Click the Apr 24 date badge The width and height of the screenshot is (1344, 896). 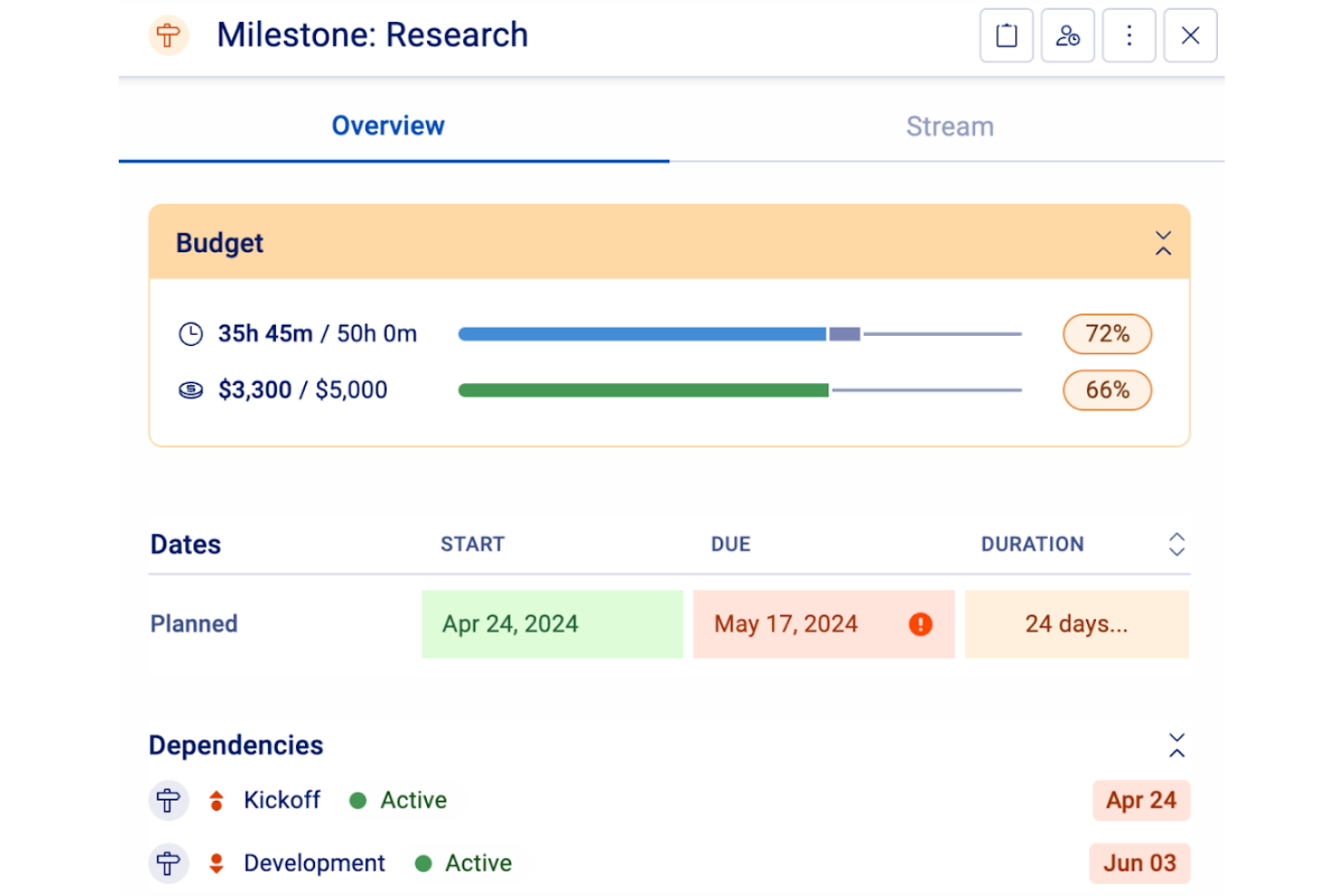1141,801
